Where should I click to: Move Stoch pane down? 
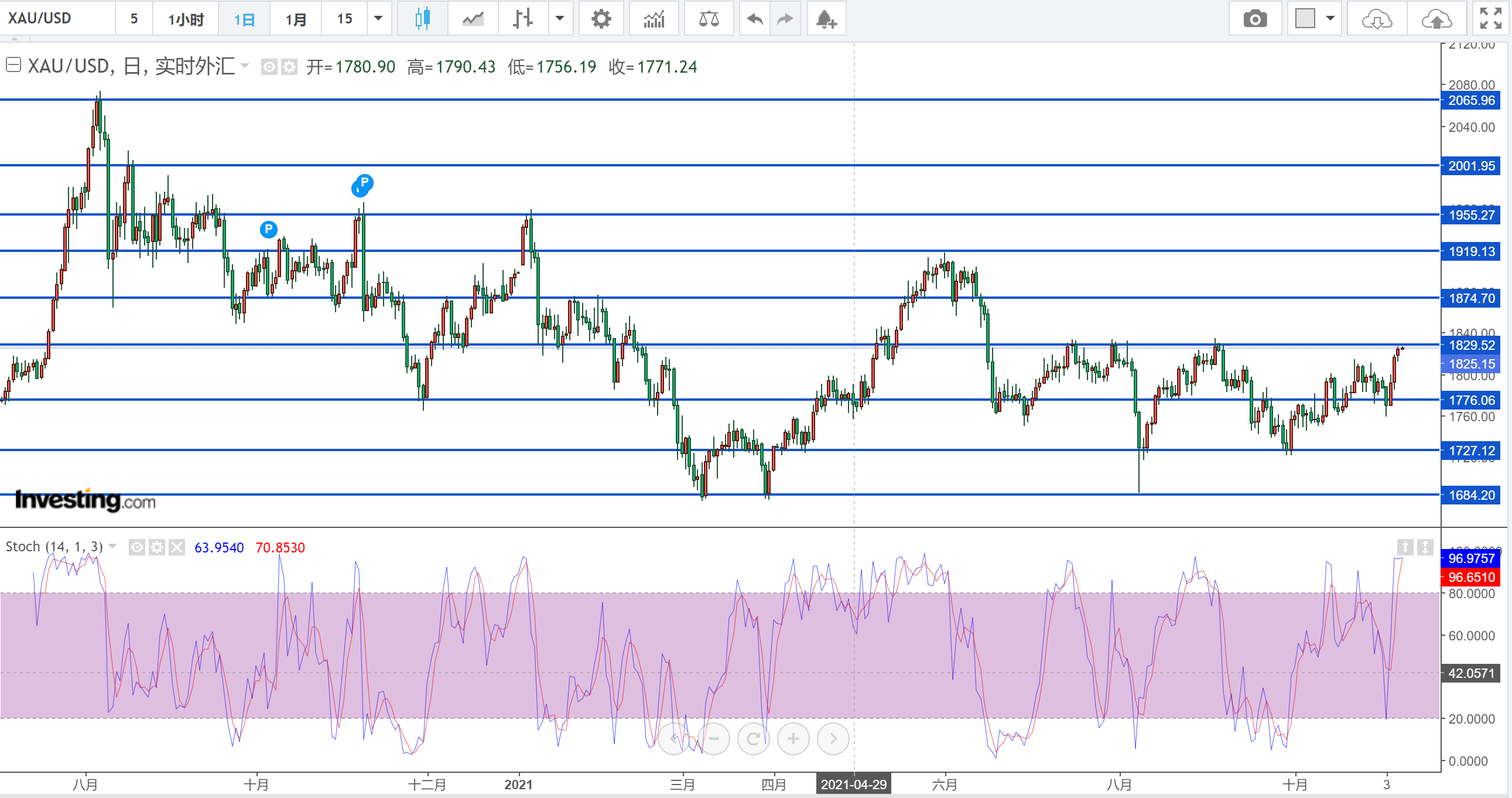(1425, 547)
